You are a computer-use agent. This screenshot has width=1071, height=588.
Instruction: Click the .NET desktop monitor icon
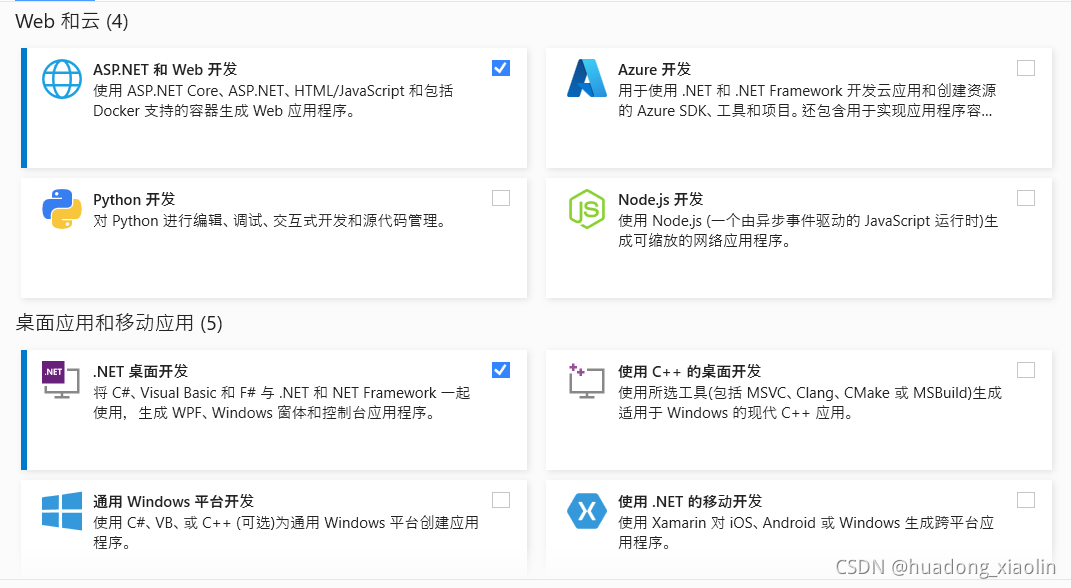point(61,380)
